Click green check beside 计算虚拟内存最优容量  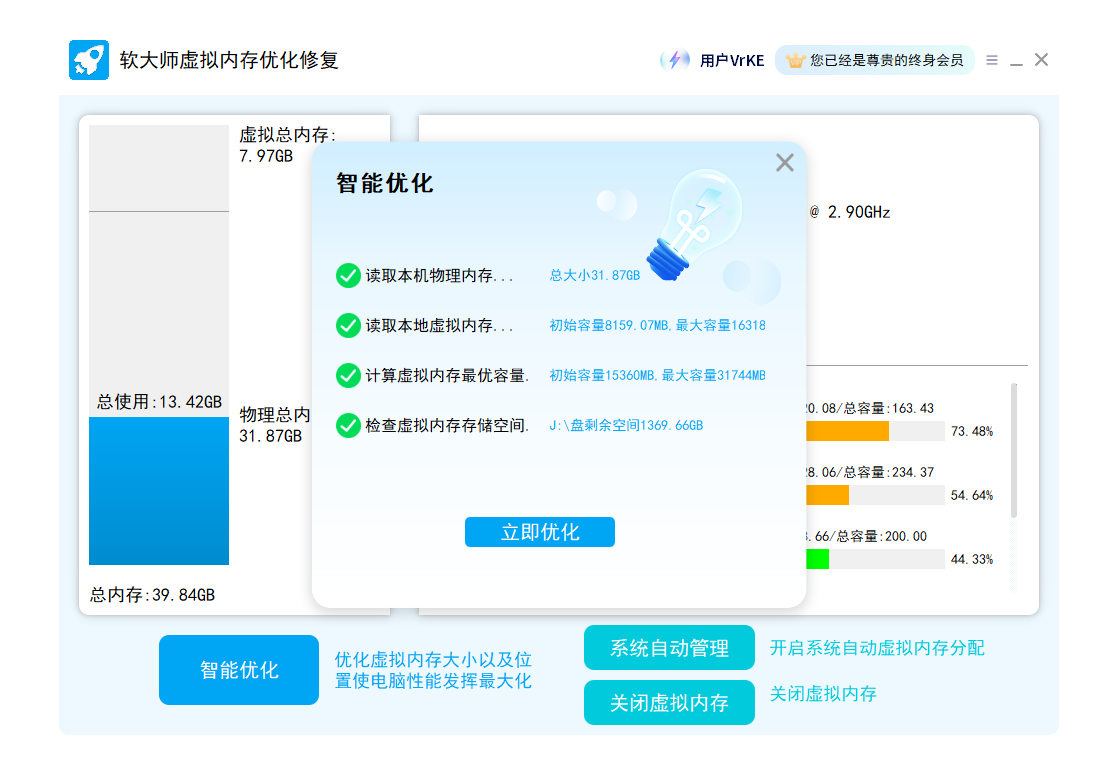coord(348,375)
